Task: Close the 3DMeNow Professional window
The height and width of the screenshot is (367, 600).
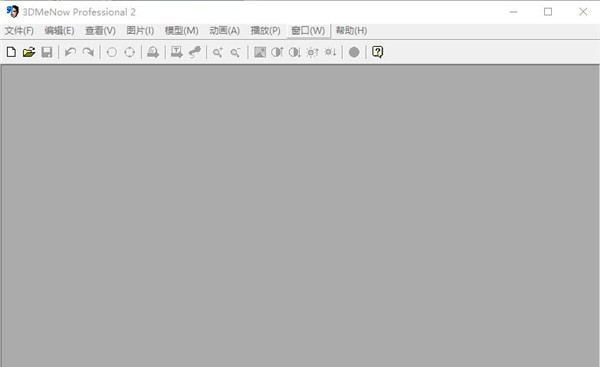Action: click(583, 12)
